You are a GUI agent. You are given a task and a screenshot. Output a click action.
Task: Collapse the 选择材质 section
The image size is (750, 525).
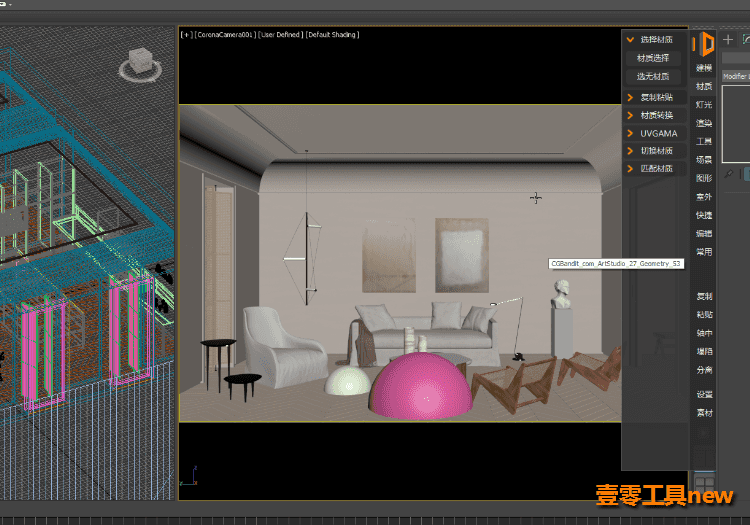pos(655,40)
